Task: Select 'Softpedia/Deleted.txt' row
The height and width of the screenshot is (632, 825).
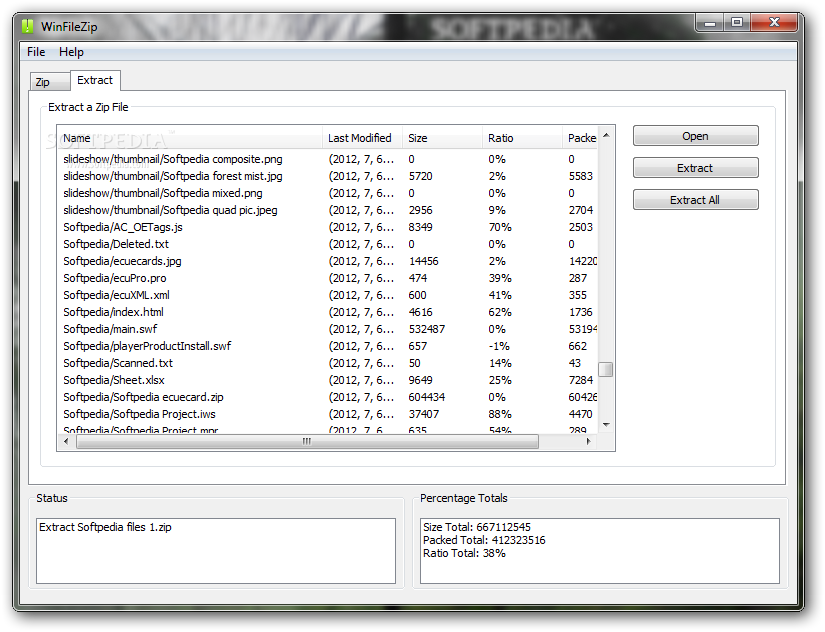Action: click(x=327, y=244)
